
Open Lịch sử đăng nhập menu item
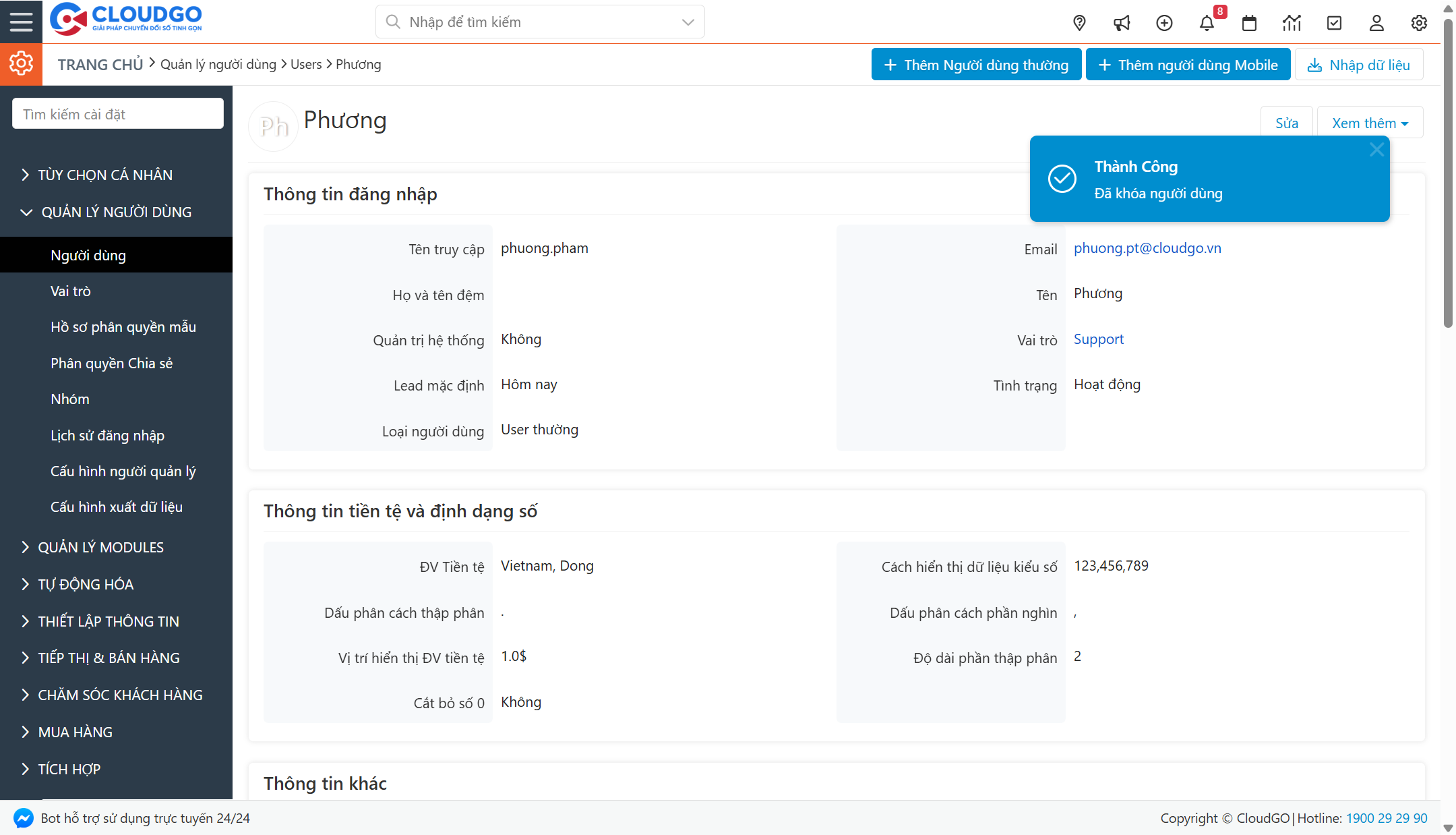click(107, 435)
